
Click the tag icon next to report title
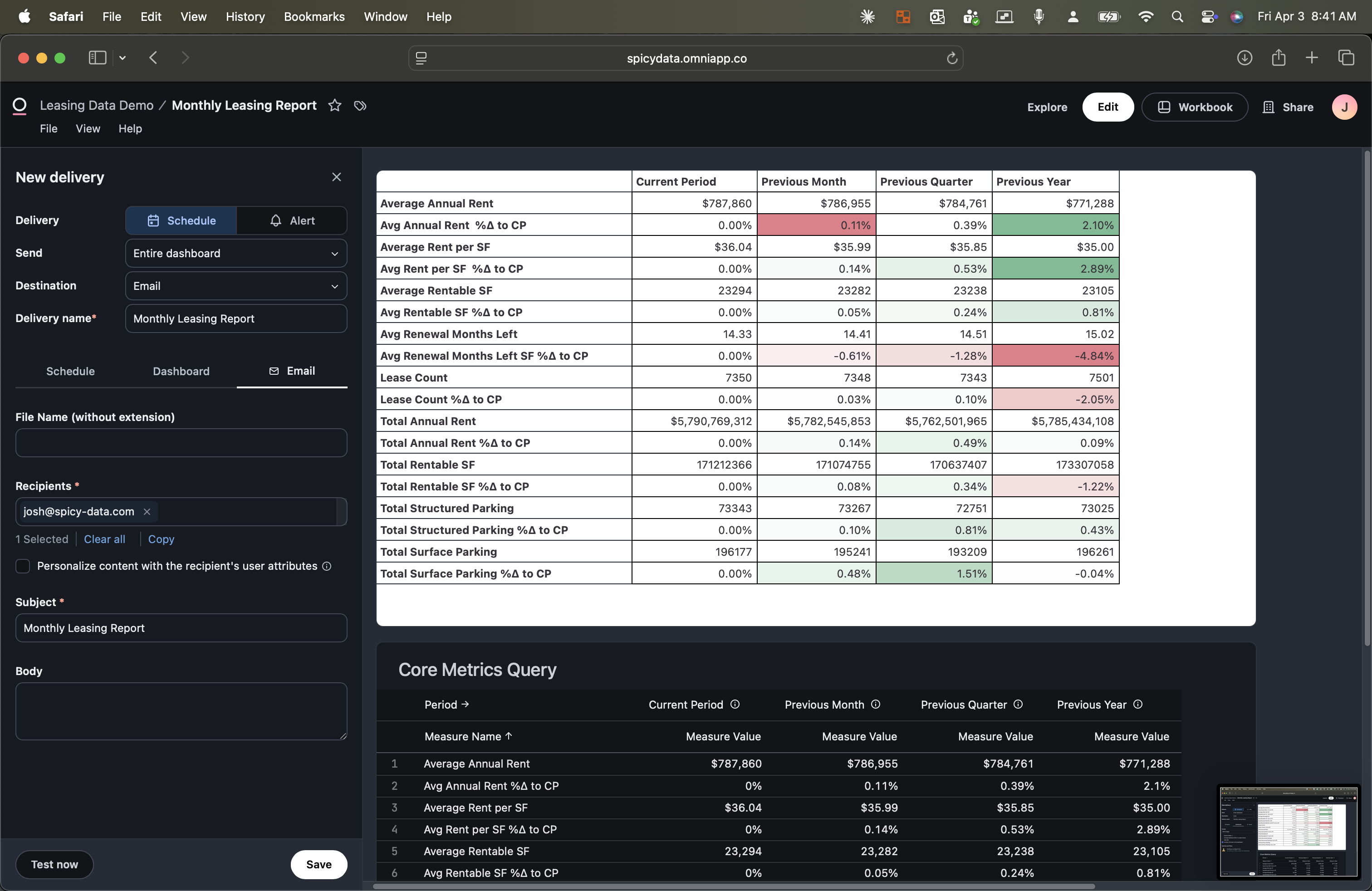[x=360, y=106]
